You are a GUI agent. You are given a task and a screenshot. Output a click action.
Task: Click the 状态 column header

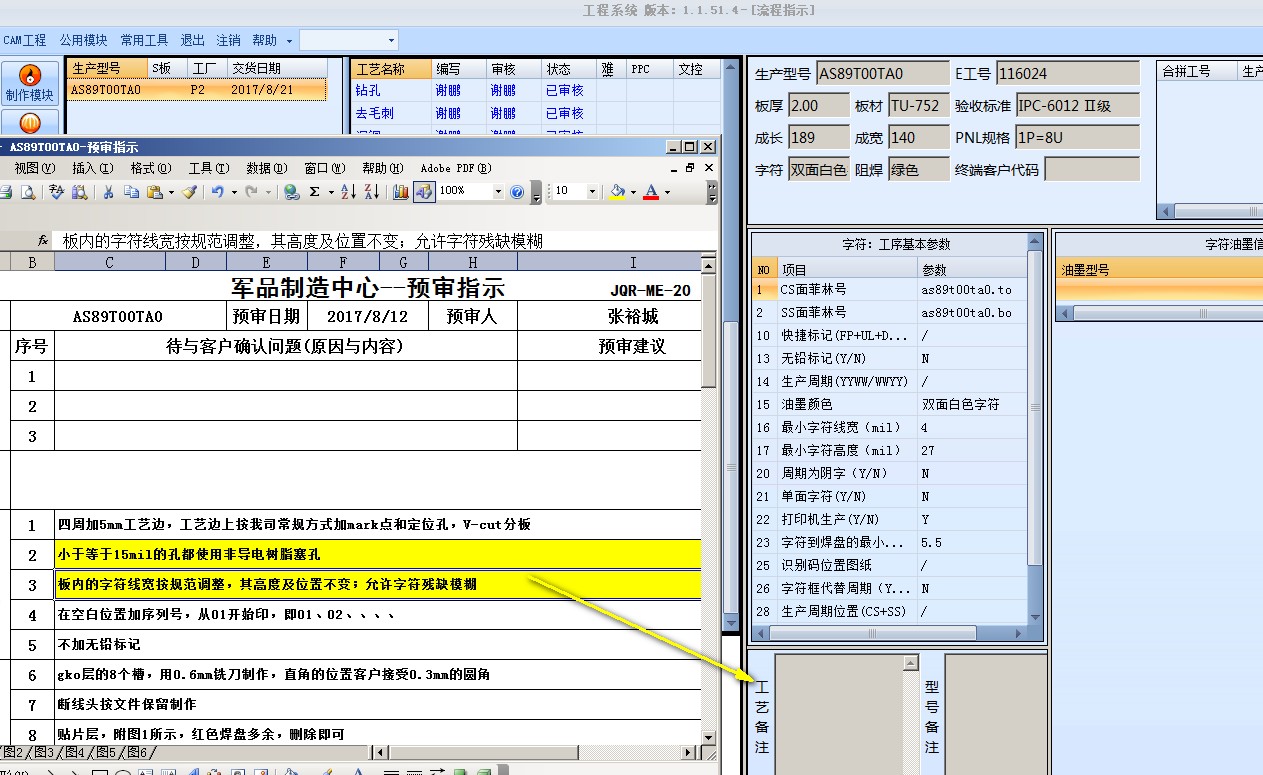(x=569, y=69)
